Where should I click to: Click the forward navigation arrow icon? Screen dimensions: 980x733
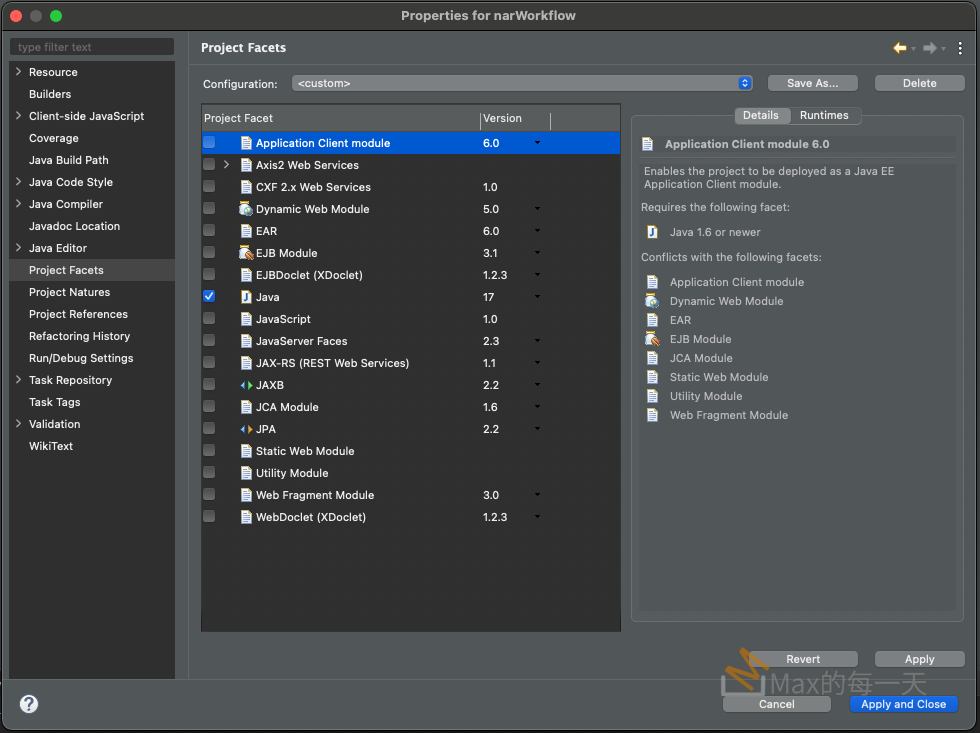[x=930, y=48]
